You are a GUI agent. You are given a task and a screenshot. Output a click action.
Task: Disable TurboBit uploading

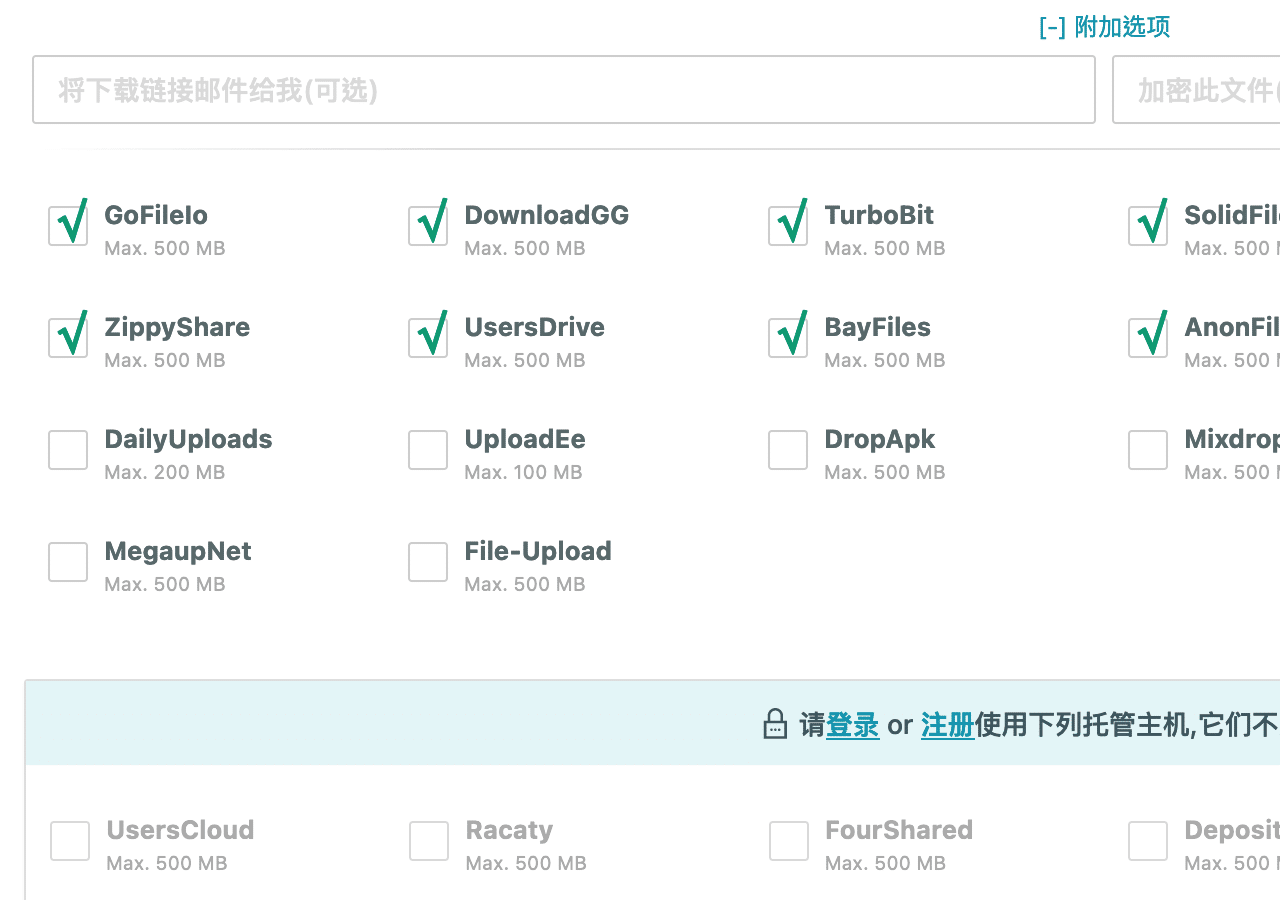[788, 224]
